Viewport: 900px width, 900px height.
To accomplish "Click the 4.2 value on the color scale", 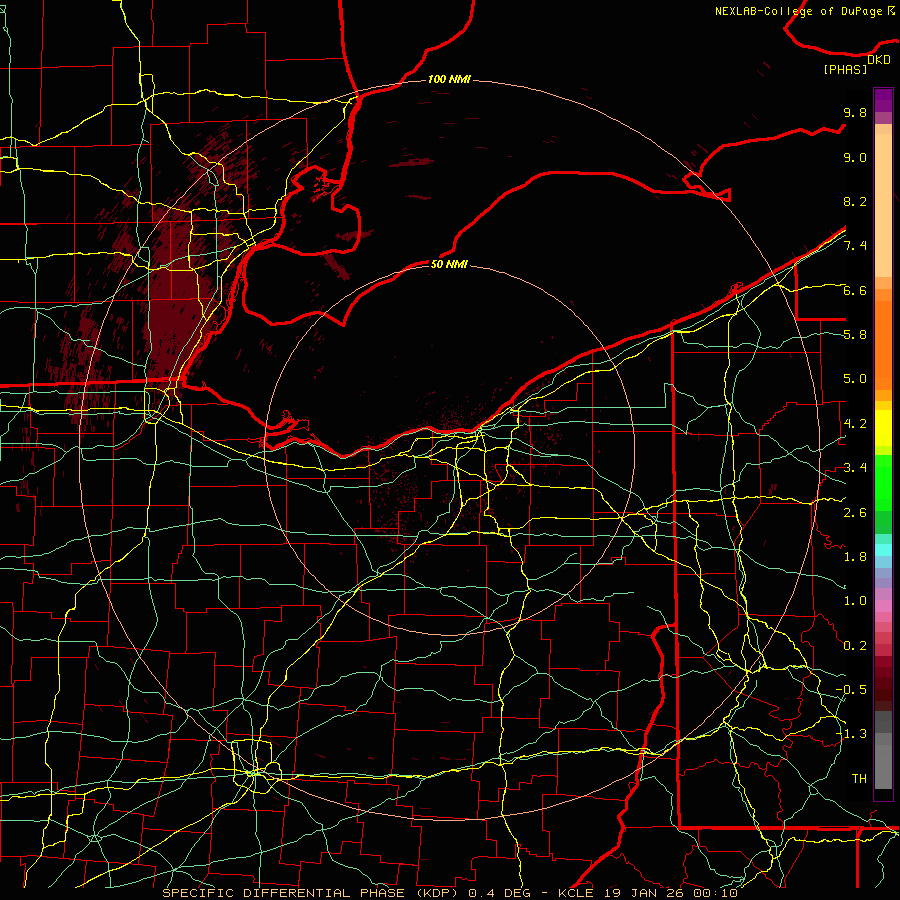I will point(855,424).
